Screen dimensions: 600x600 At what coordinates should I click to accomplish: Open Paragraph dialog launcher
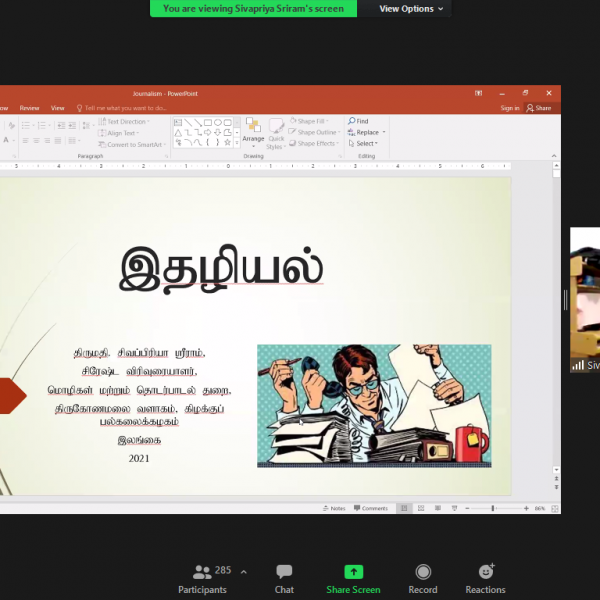point(166,156)
